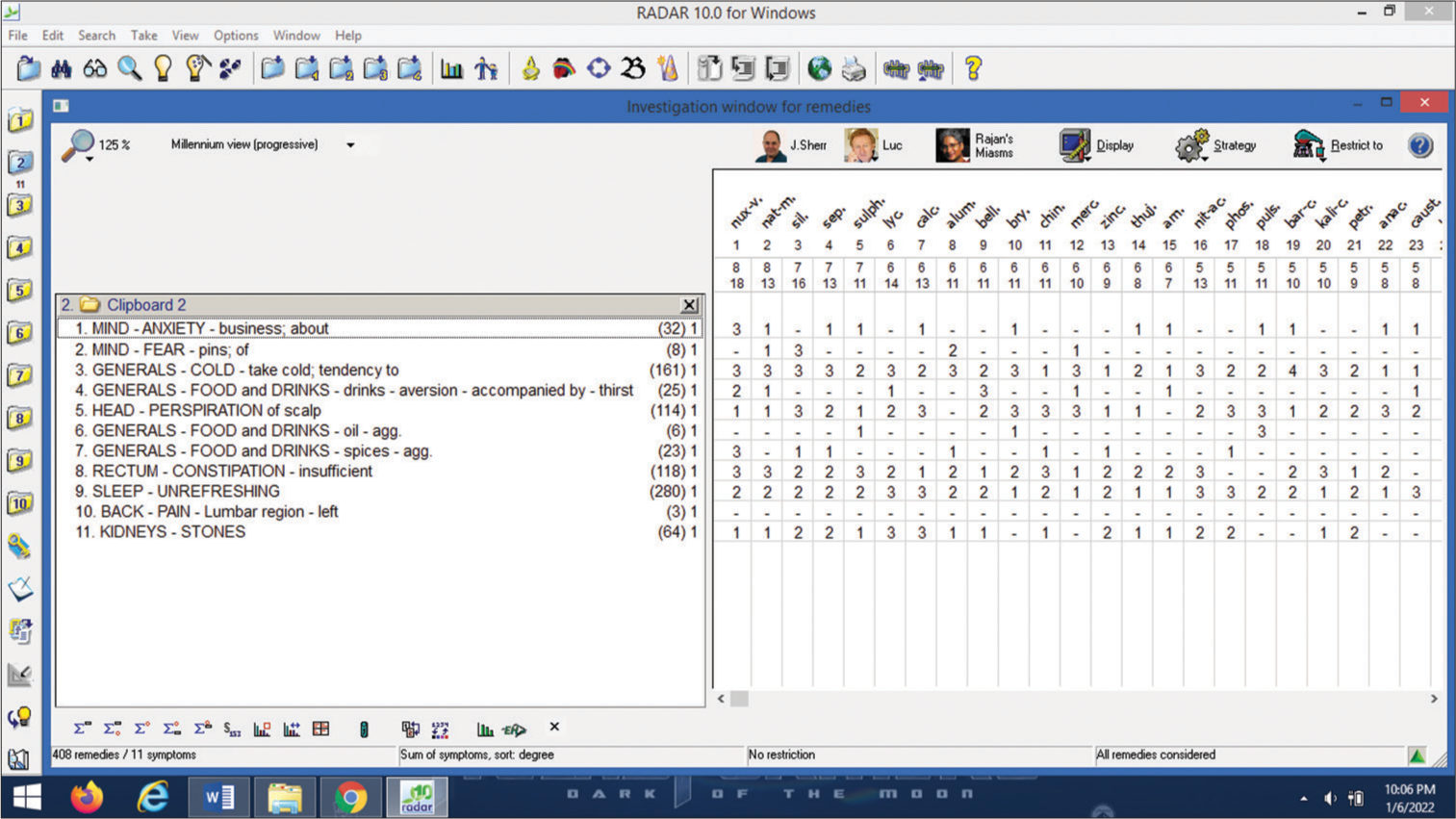Select the symptom KIDNEYS - STONES
This screenshot has height=819, width=1456.
380,531
